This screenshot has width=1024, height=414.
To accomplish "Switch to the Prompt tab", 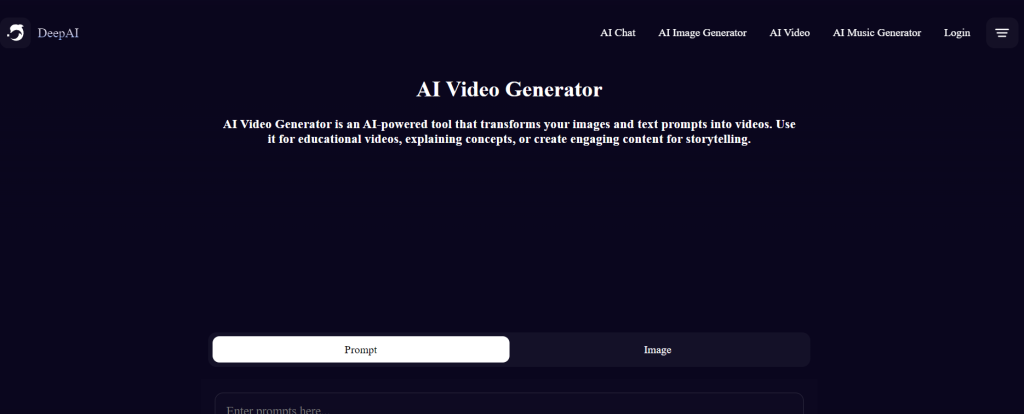I will 360,350.
